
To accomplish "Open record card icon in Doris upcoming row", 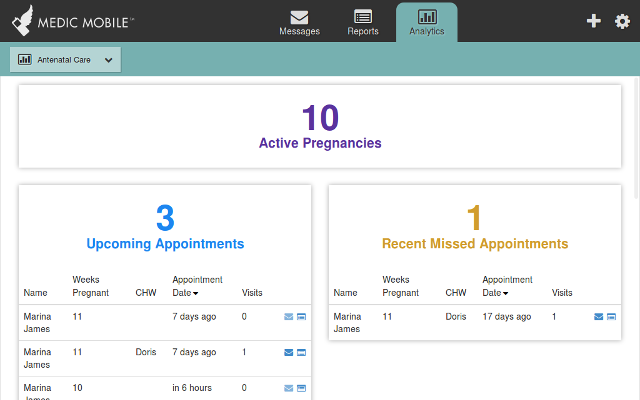I will tap(301, 353).
